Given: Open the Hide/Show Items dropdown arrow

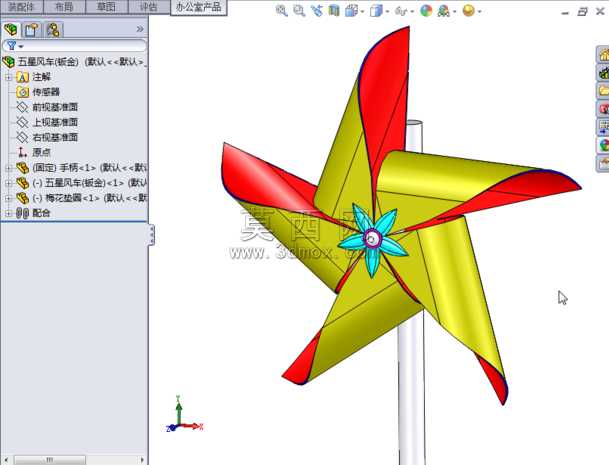Looking at the screenshot, I should [412, 12].
